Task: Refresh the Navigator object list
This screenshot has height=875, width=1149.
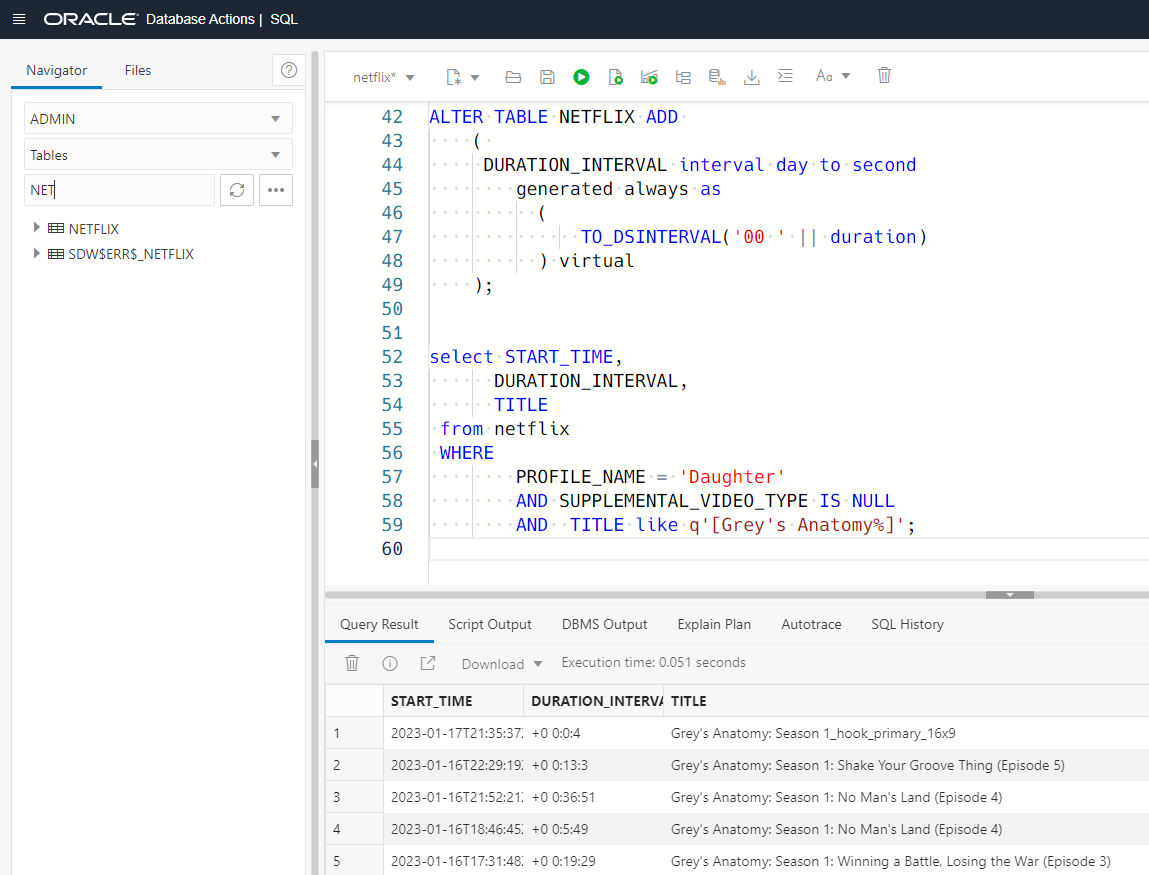Action: point(237,190)
